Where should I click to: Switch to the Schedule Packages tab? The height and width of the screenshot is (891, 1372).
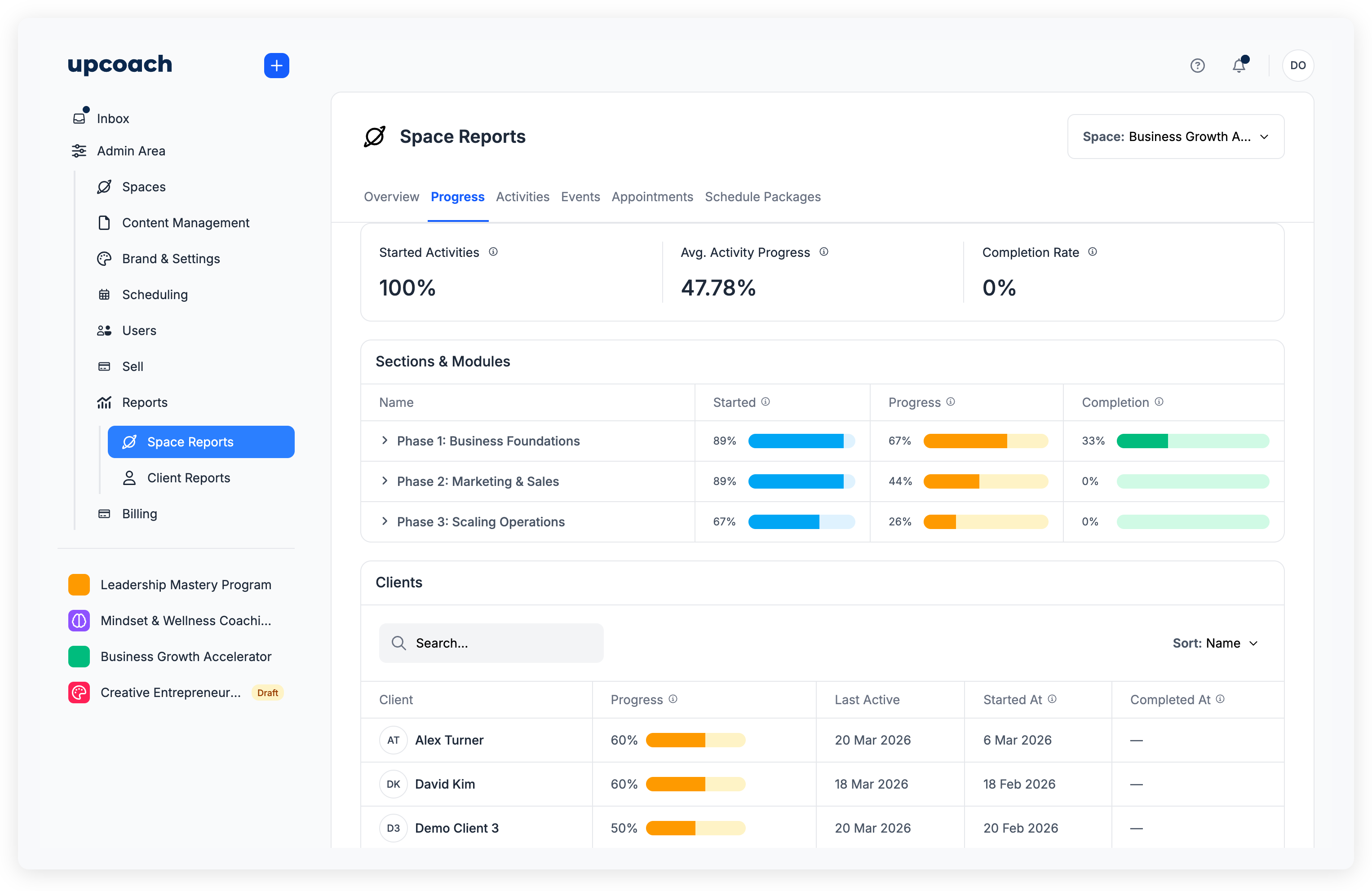(x=762, y=197)
